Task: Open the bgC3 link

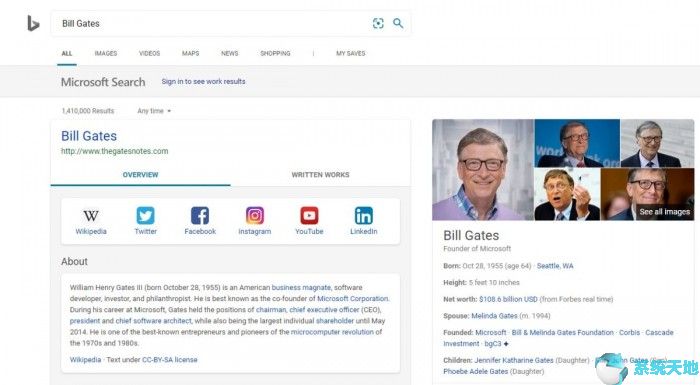Action: [493, 343]
